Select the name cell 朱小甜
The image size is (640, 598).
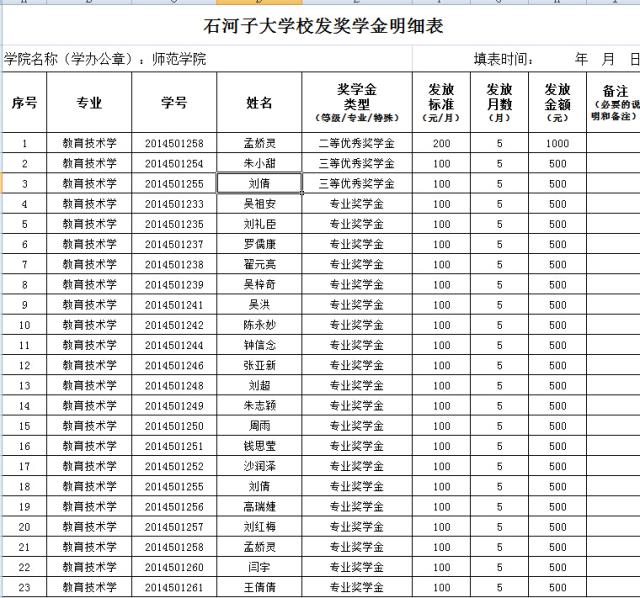[259, 163]
